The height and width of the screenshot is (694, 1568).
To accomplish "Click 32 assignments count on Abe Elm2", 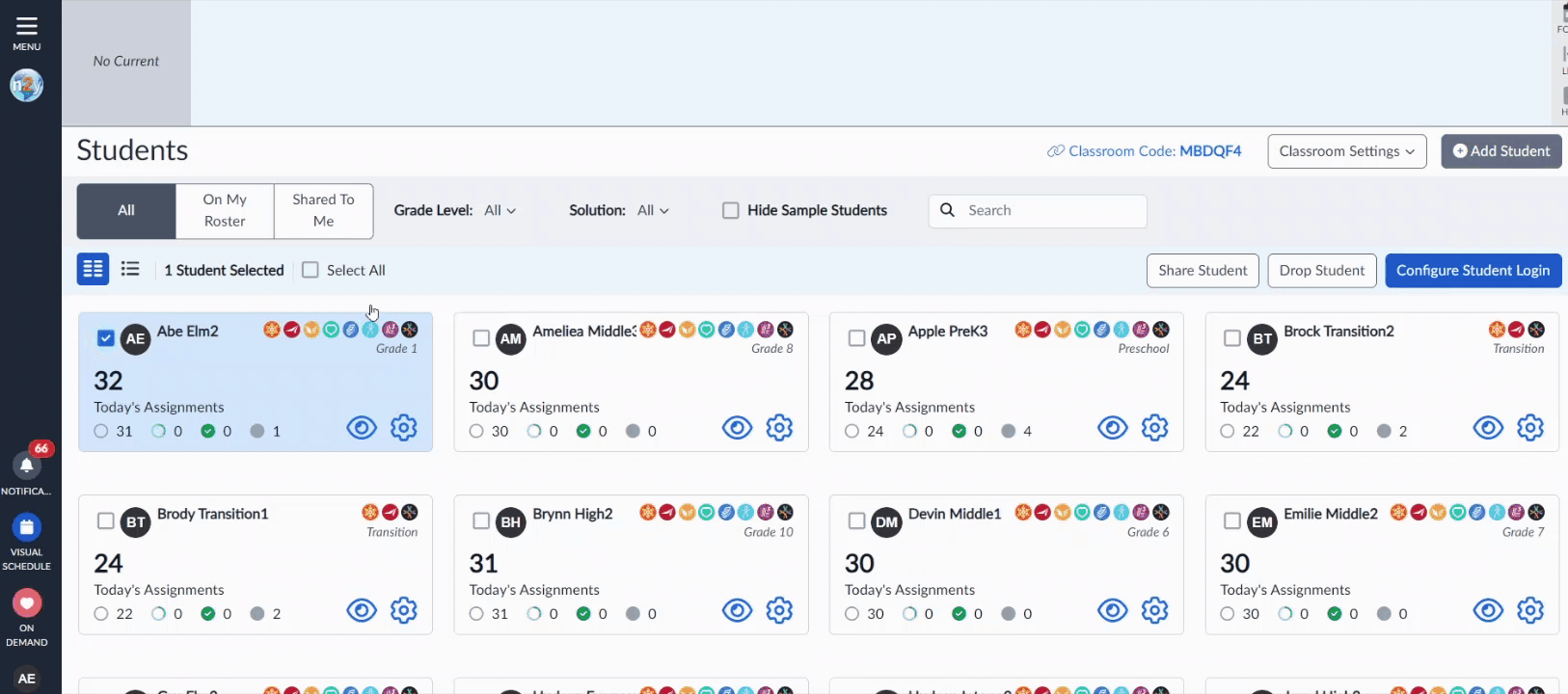I will tap(109, 381).
